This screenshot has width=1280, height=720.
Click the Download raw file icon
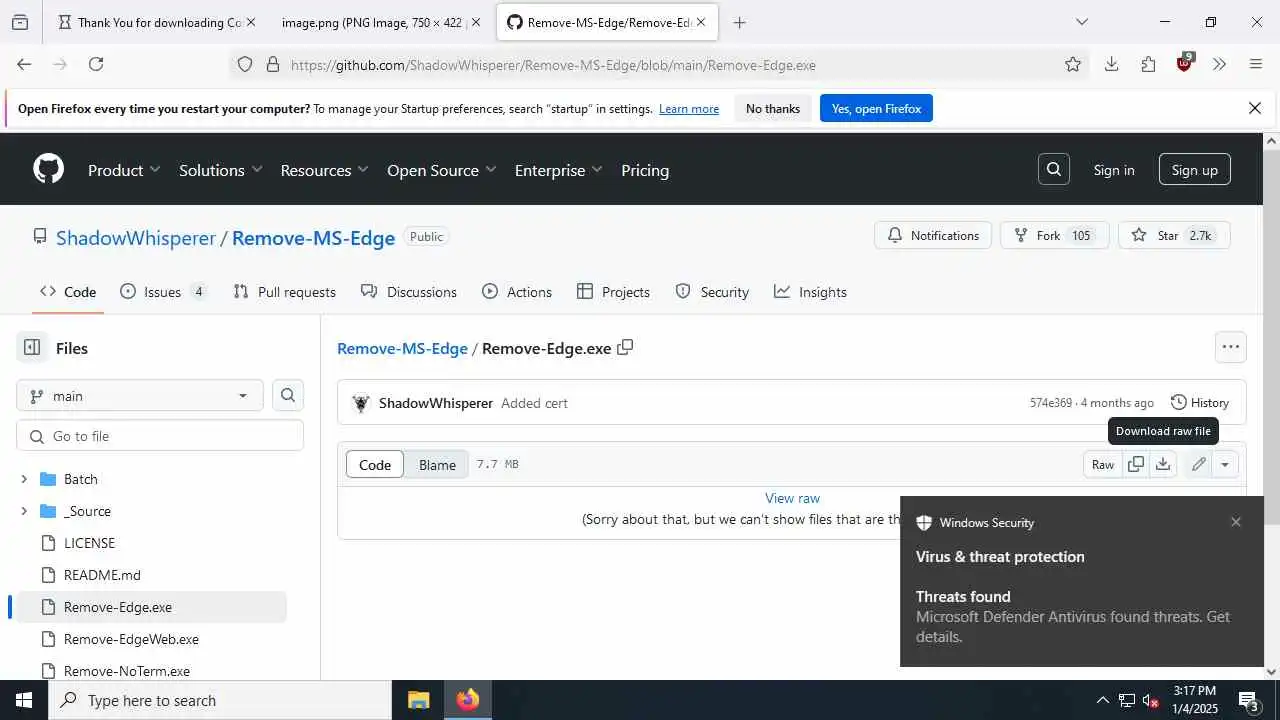pos(1162,464)
